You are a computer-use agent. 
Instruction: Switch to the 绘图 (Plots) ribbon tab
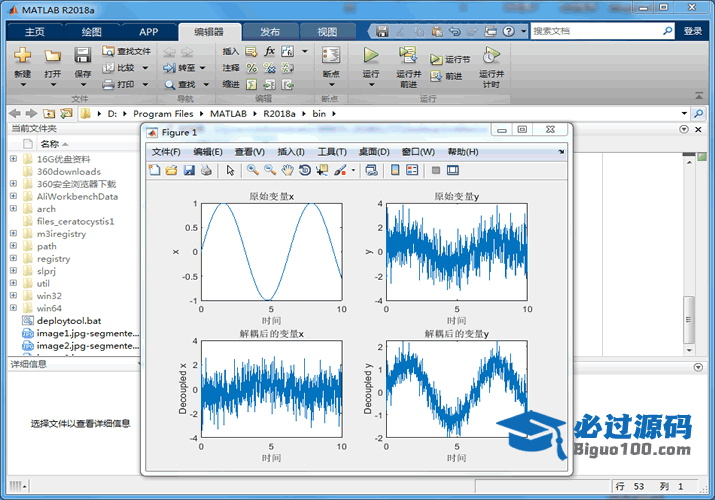click(x=92, y=32)
